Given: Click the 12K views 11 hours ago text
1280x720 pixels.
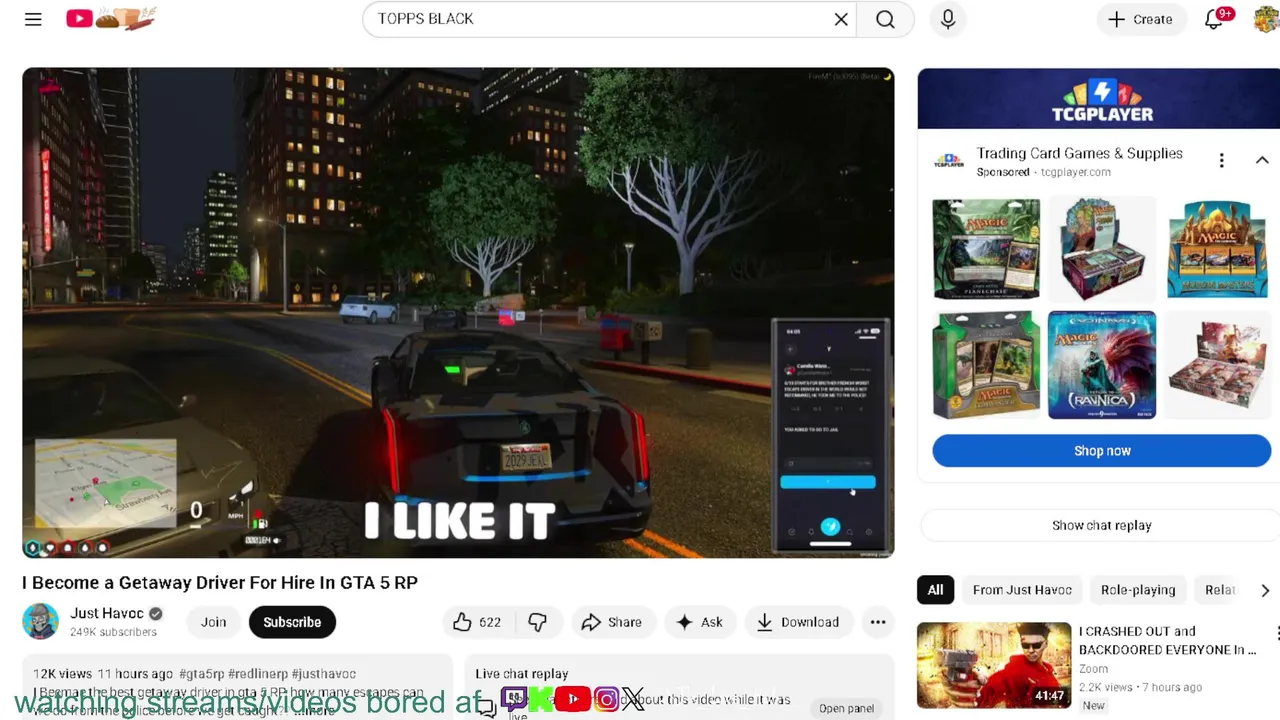Looking at the screenshot, I should click(x=103, y=674).
